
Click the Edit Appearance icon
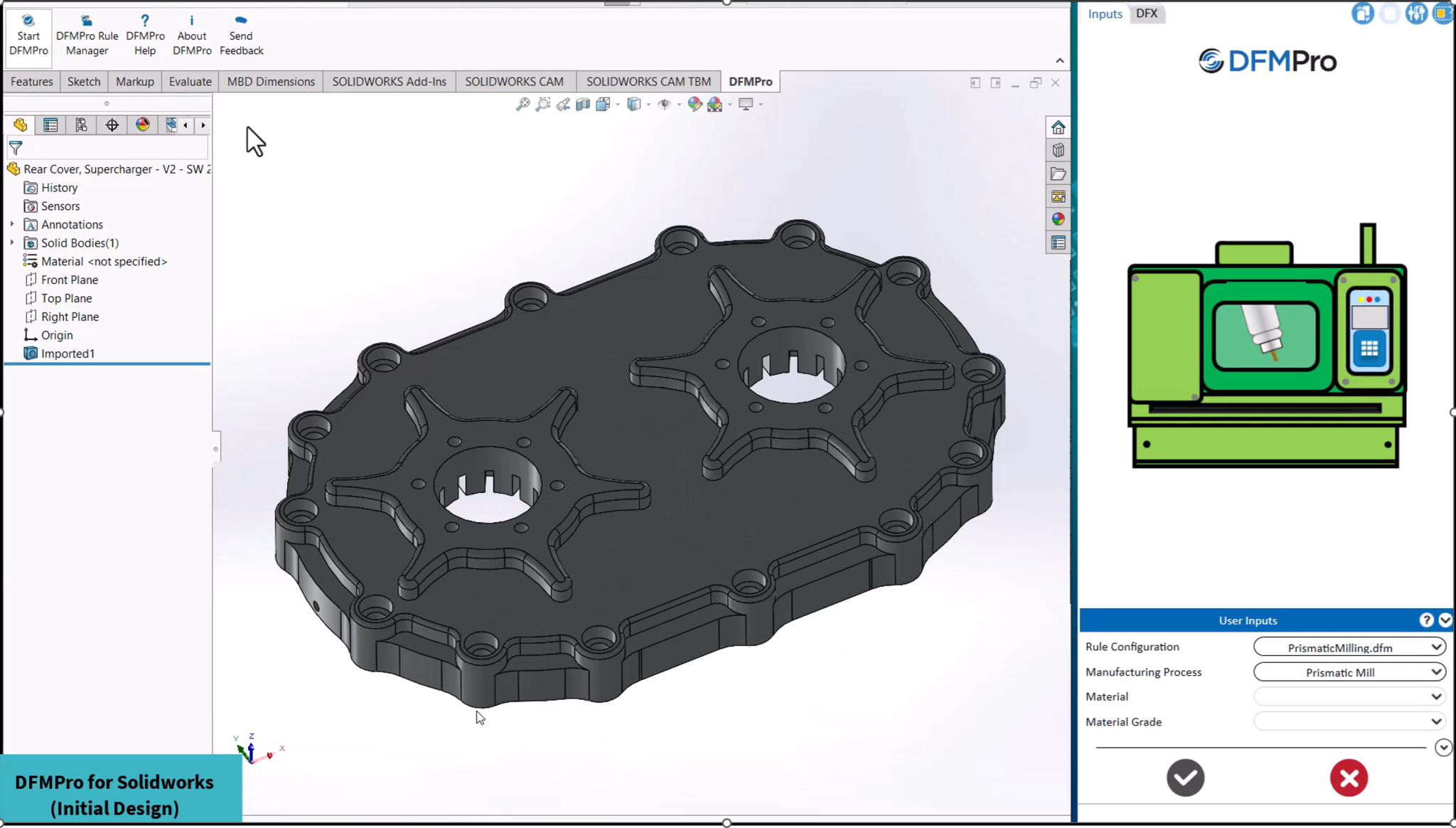695,105
